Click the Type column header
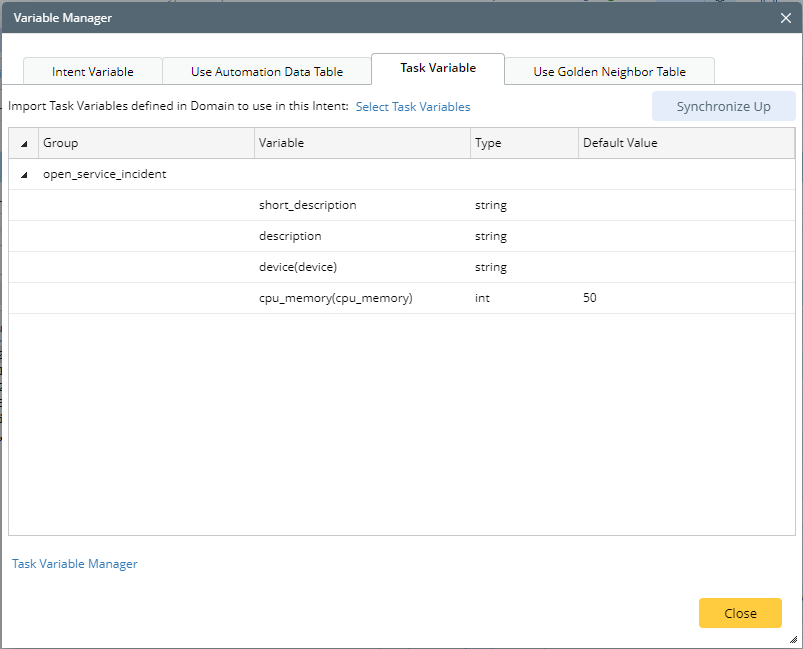803x649 pixels. (523, 143)
